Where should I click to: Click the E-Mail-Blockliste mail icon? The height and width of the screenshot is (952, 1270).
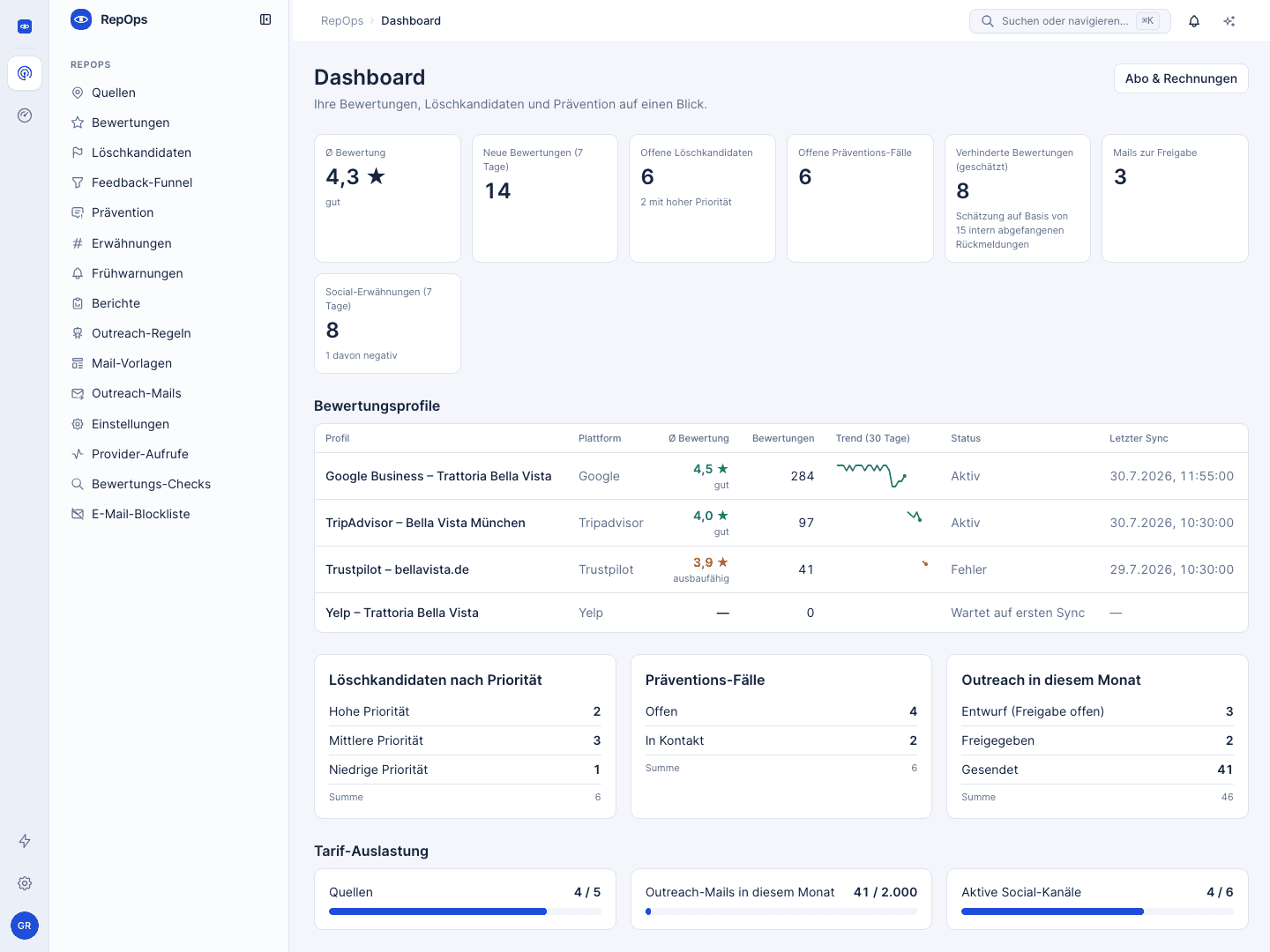(x=78, y=514)
